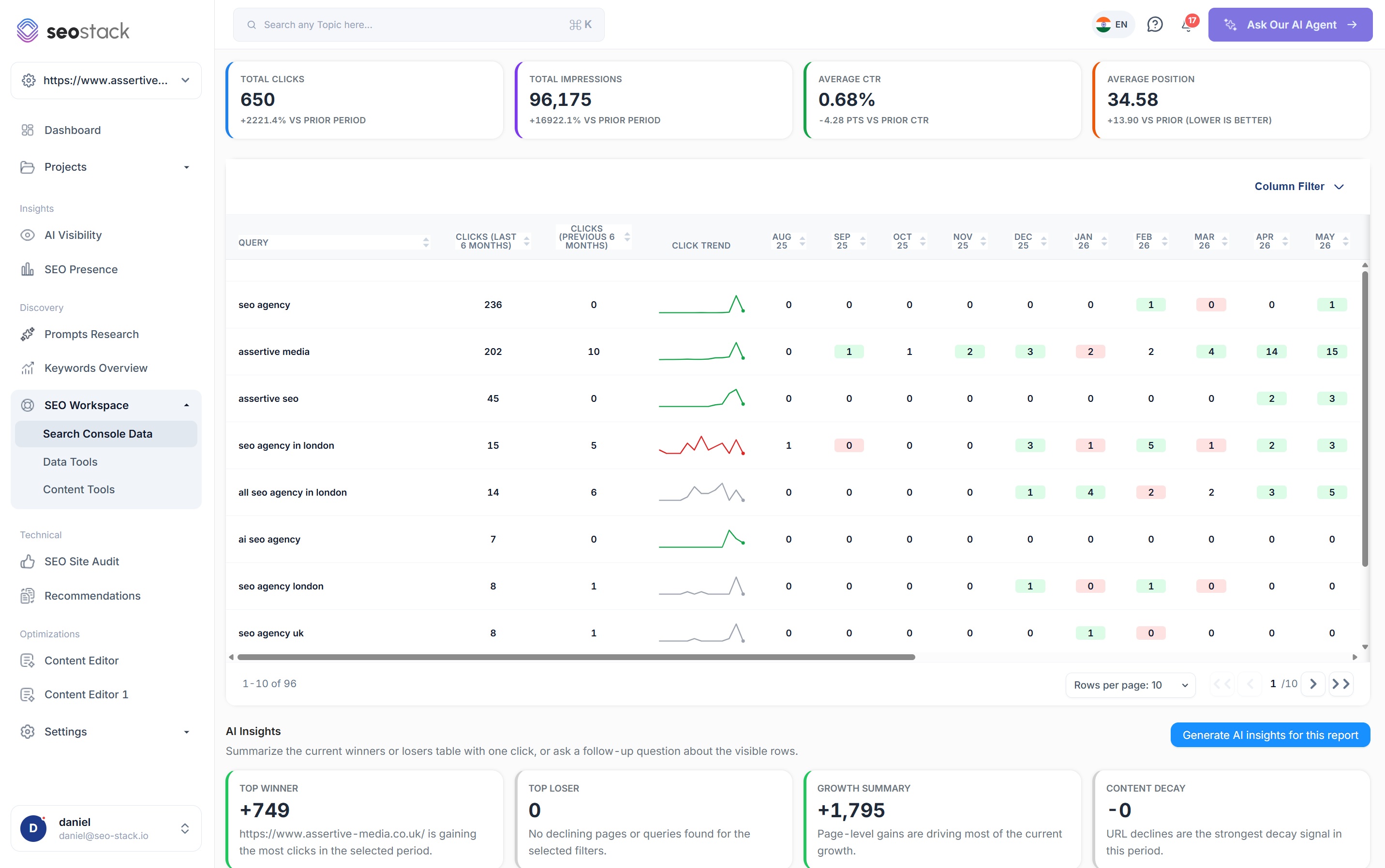Click daniel's user avatar

[33, 828]
